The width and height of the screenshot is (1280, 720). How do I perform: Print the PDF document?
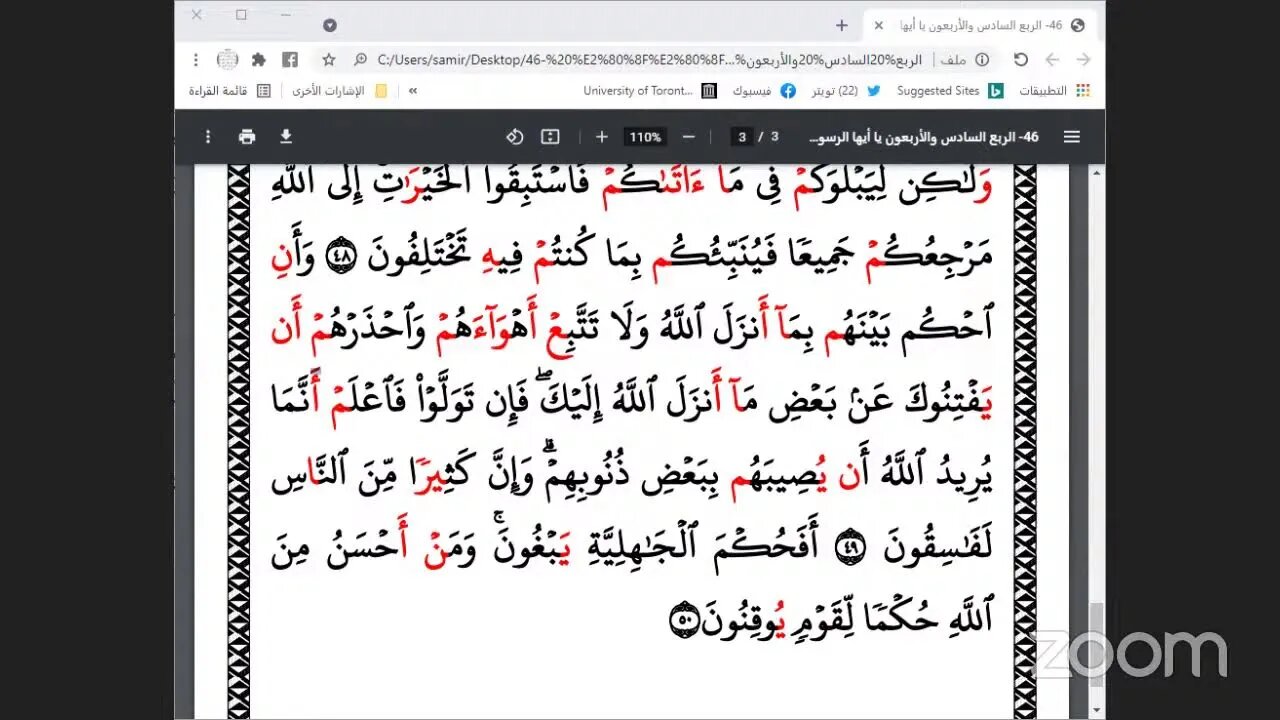(x=247, y=137)
